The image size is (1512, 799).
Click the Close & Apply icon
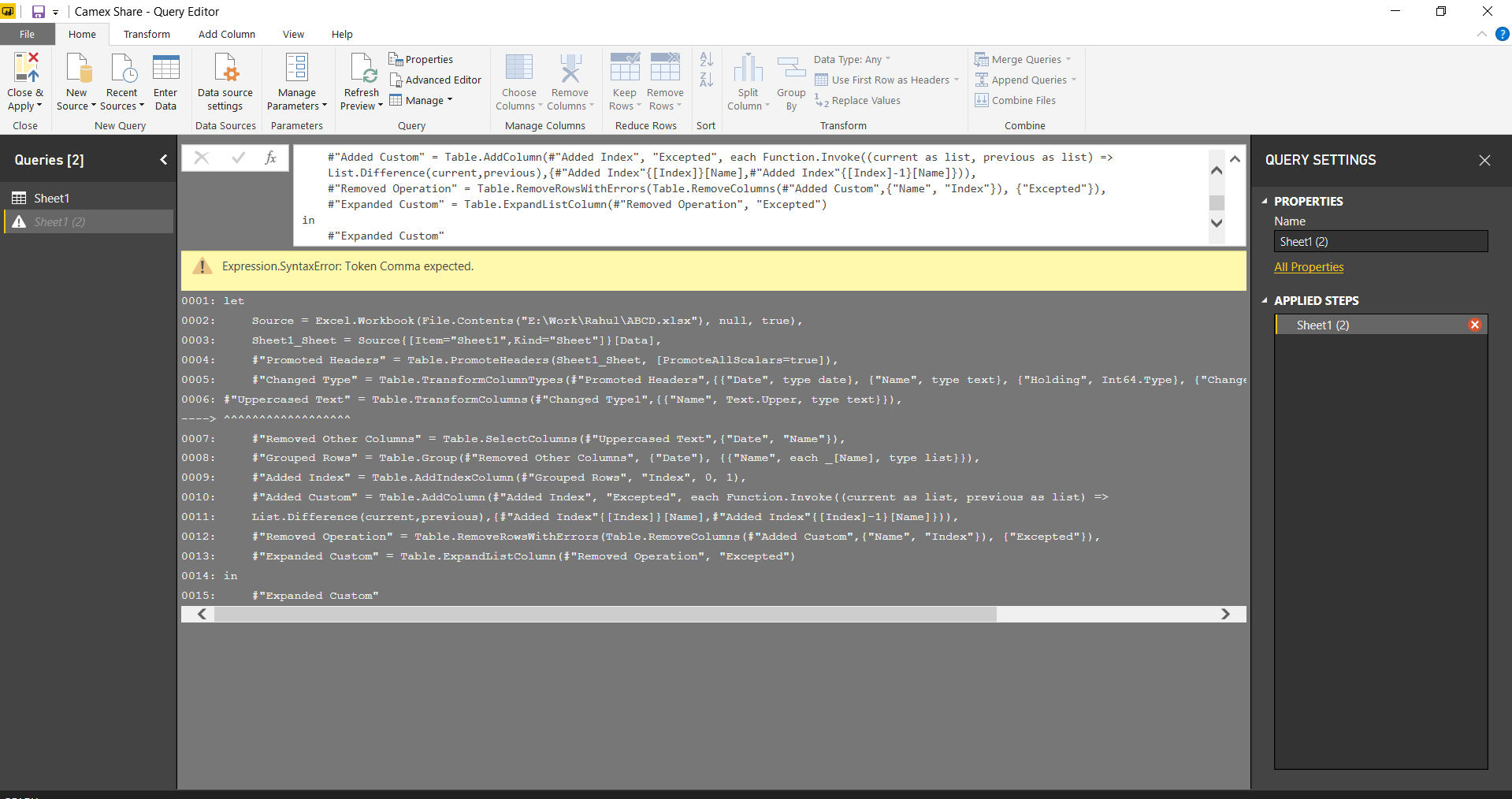tap(26, 67)
